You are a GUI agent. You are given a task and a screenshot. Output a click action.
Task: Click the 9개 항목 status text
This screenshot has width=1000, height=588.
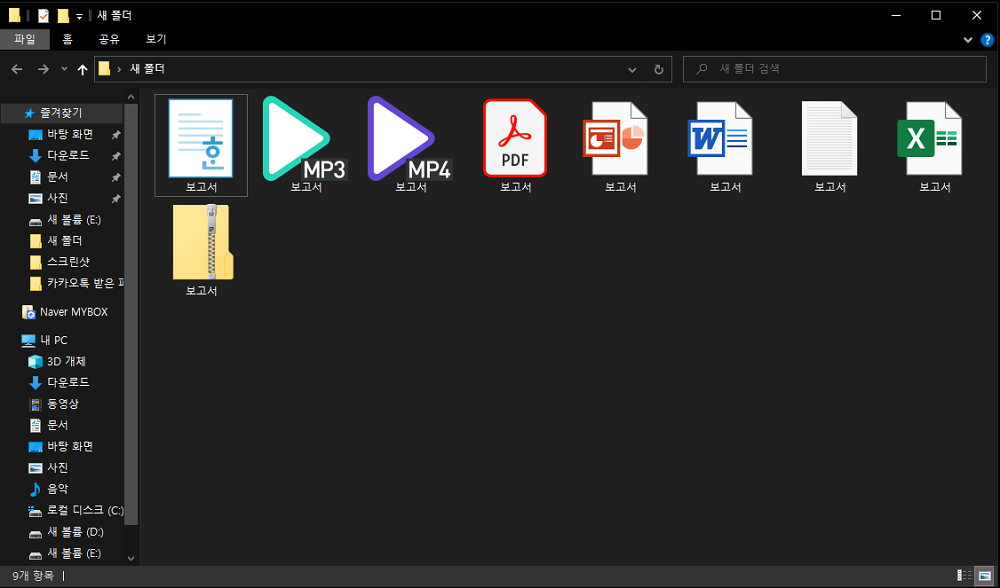tap(33, 576)
